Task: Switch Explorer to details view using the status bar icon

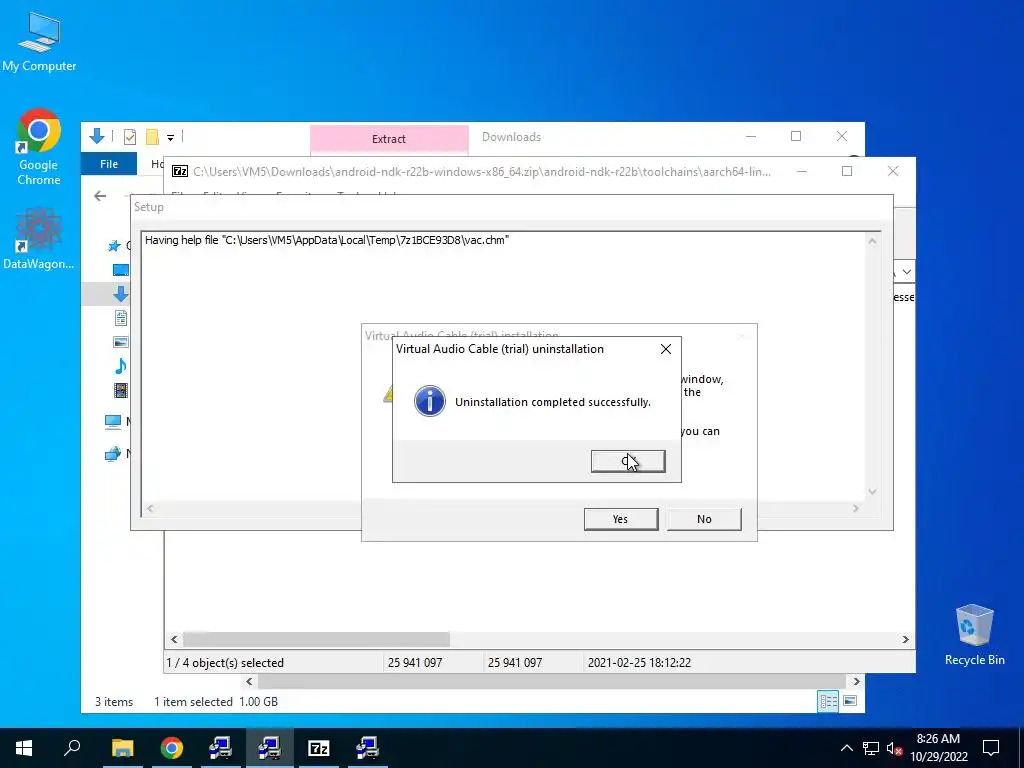Action: [828, 701]
